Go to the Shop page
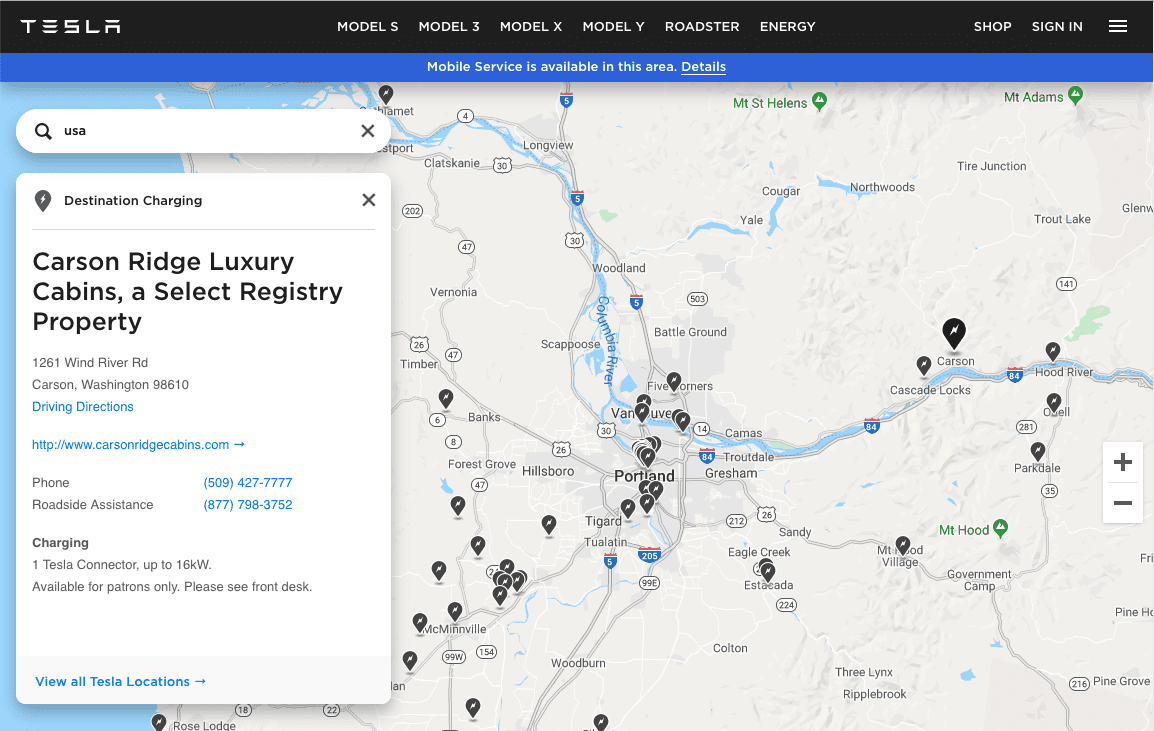1154x731 pixels. [992, 27]
